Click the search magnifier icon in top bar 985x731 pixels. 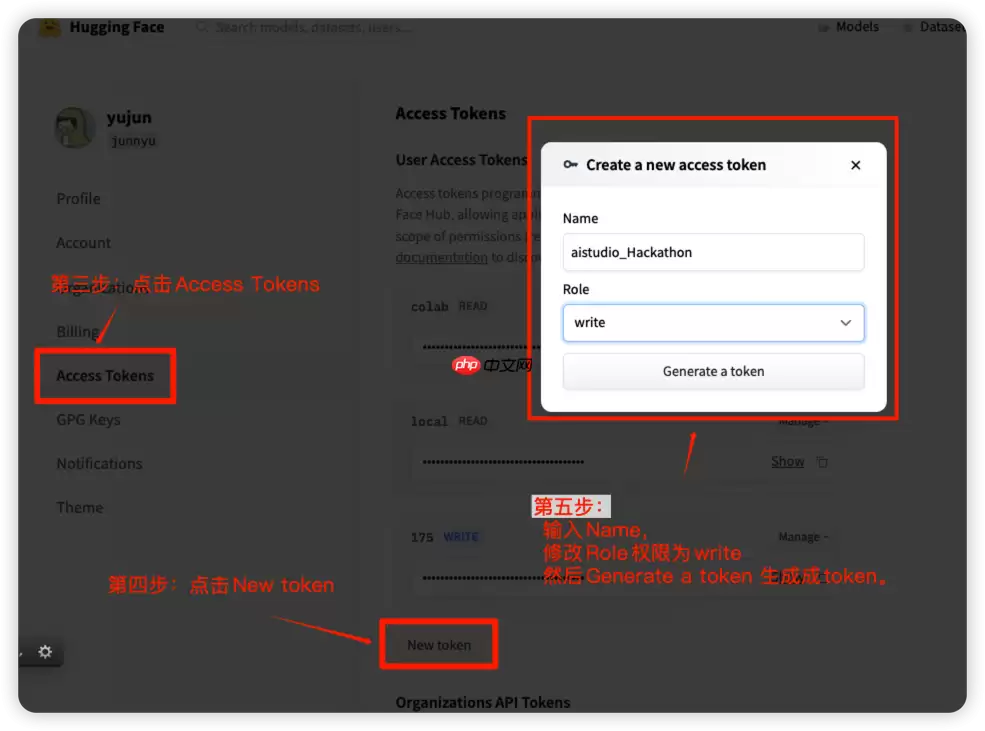tap(202, 28)
